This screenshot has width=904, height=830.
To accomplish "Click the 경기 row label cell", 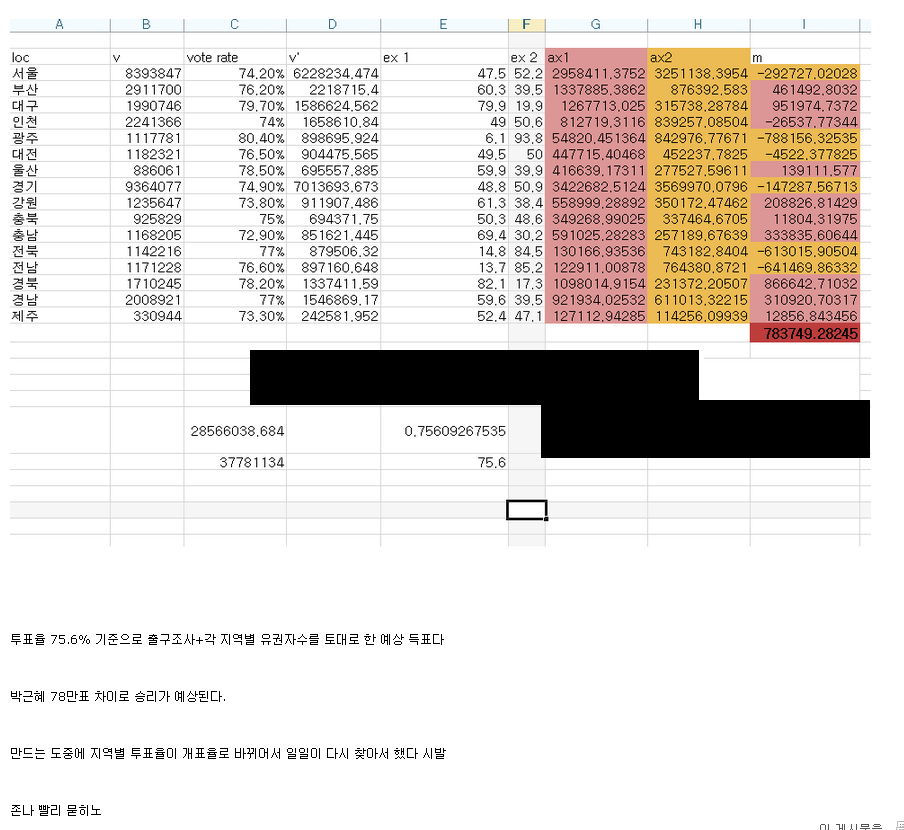I will (x=60, y=186).
